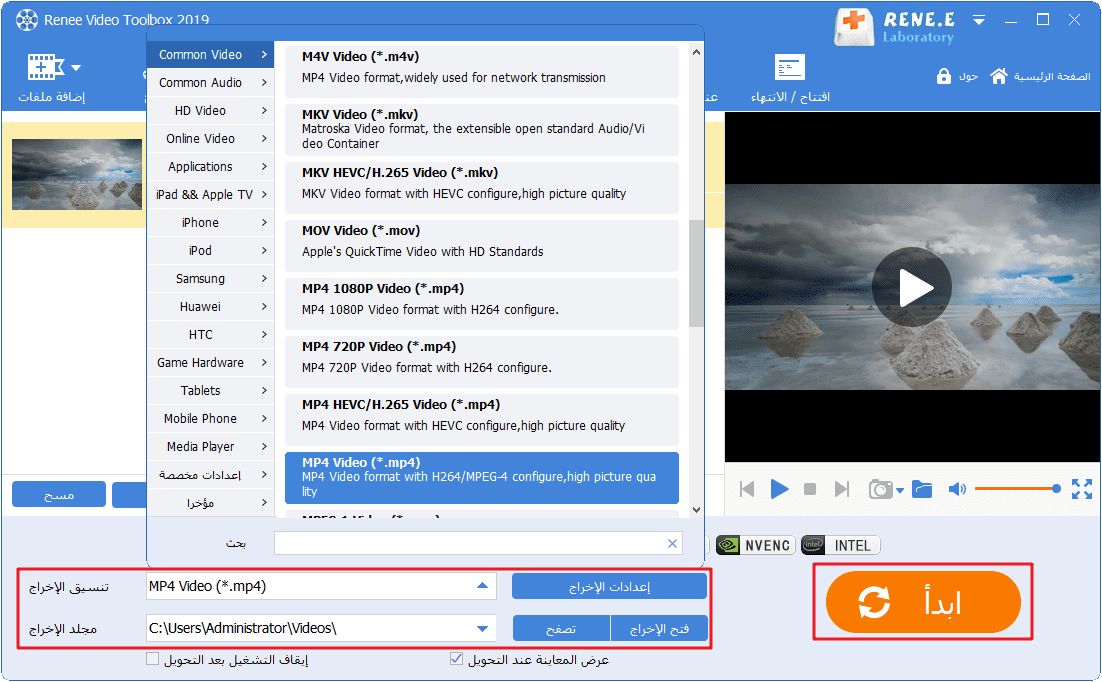The width and height of the screenshot is (1102, 682).
Task: Open snapshot folder icon
Action: click(922, 489)
